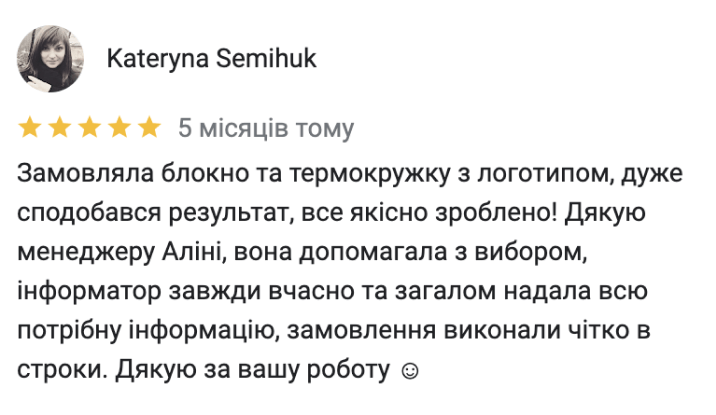Image resolution: width=716 pixels, height=415 pixels.
Task: Click the first rating star
Action: tap(29, 128)
